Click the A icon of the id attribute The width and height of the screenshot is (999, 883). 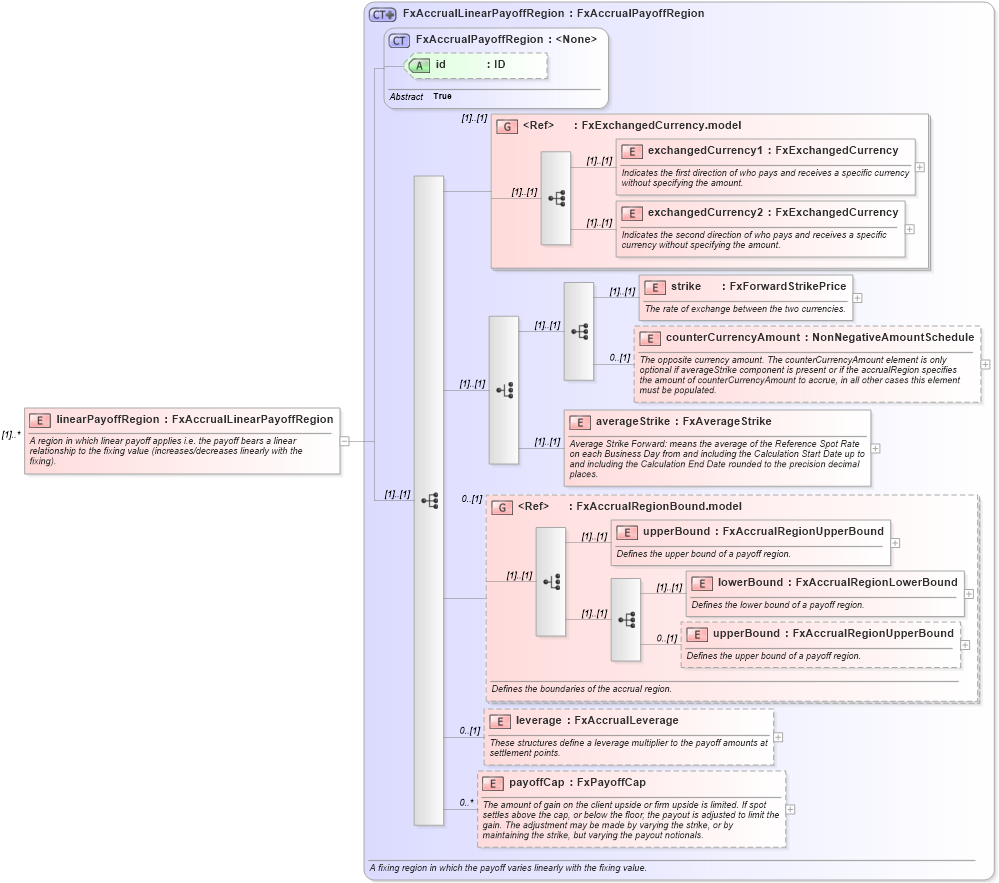421,65
